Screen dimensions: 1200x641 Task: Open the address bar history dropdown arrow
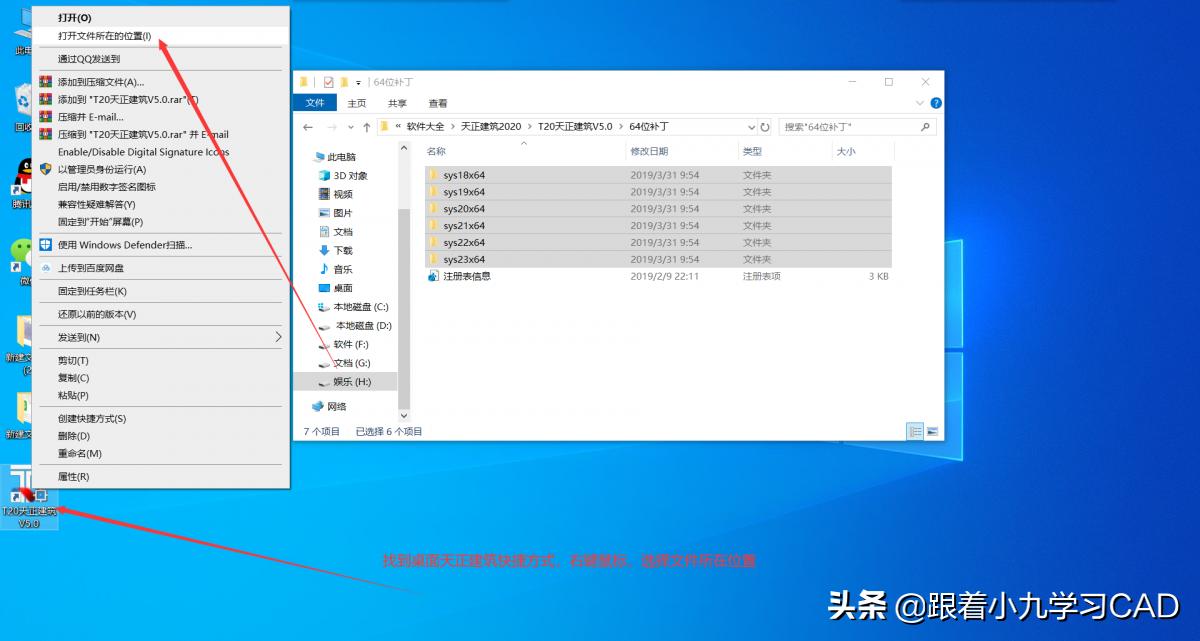tap(751, 126)
